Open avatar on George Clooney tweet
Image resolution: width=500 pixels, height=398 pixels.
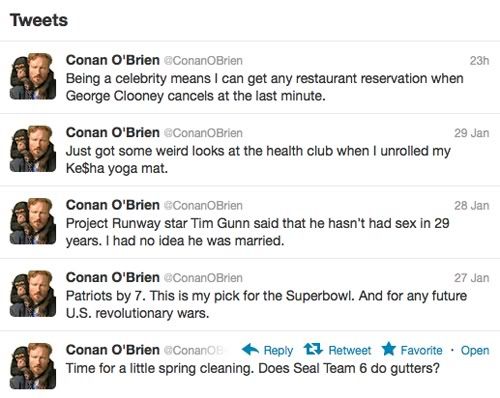(33, 76)
